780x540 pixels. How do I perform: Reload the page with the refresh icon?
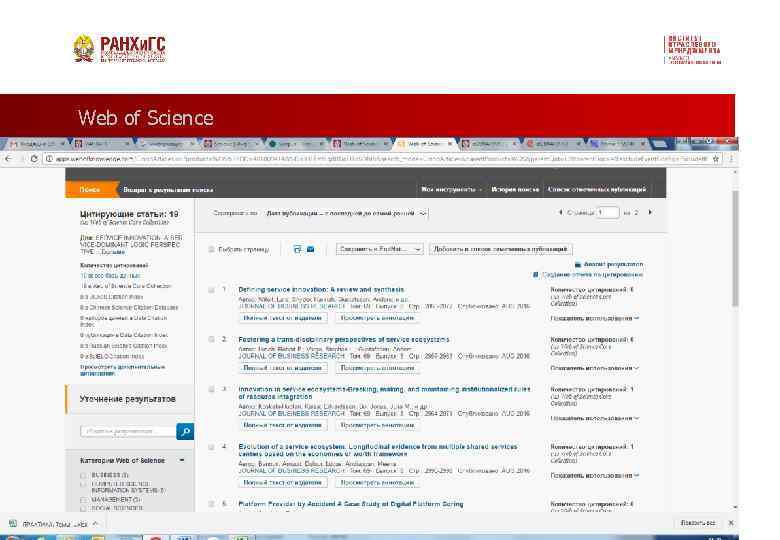(34, 159)
